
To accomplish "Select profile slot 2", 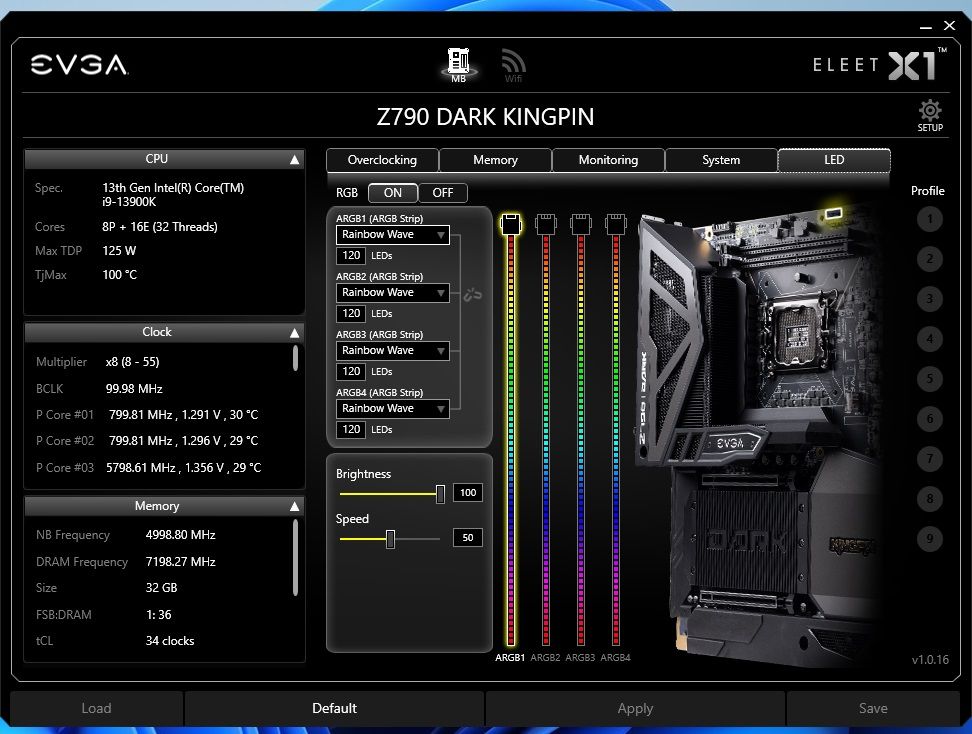I will 929,259.
